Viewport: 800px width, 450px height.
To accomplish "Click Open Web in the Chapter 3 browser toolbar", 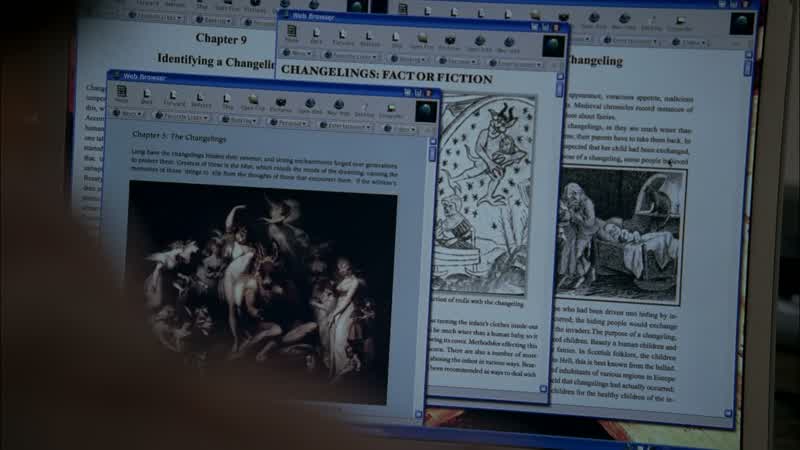I will (310, 106).
